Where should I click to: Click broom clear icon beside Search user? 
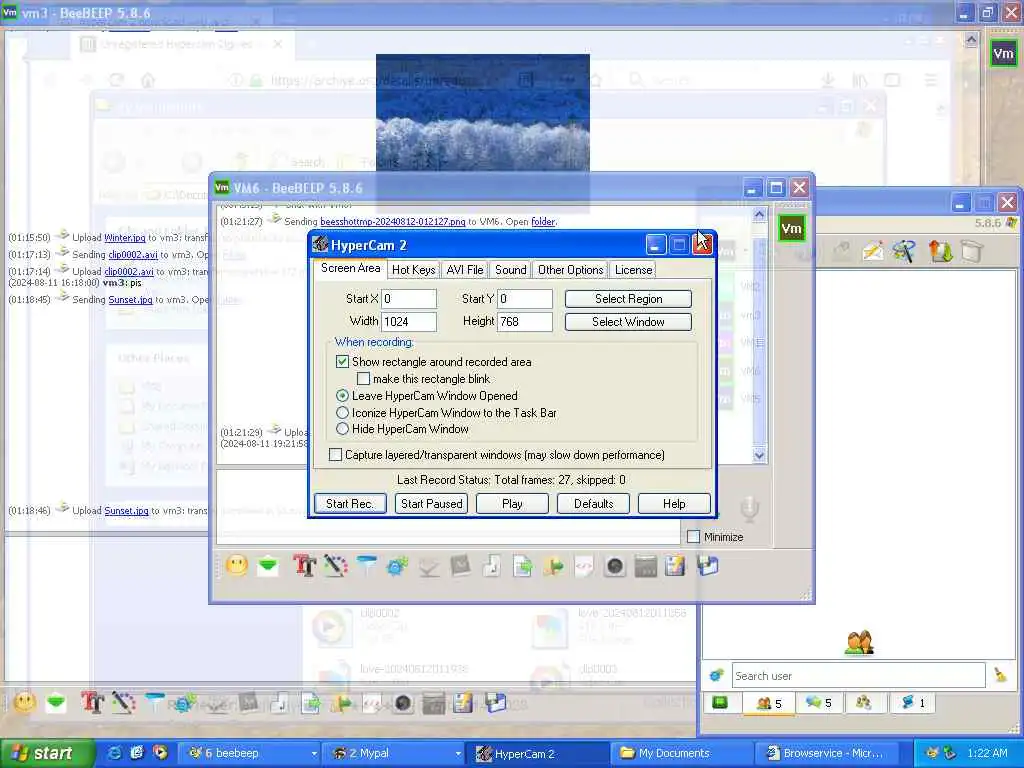(x=1000, y=675)
